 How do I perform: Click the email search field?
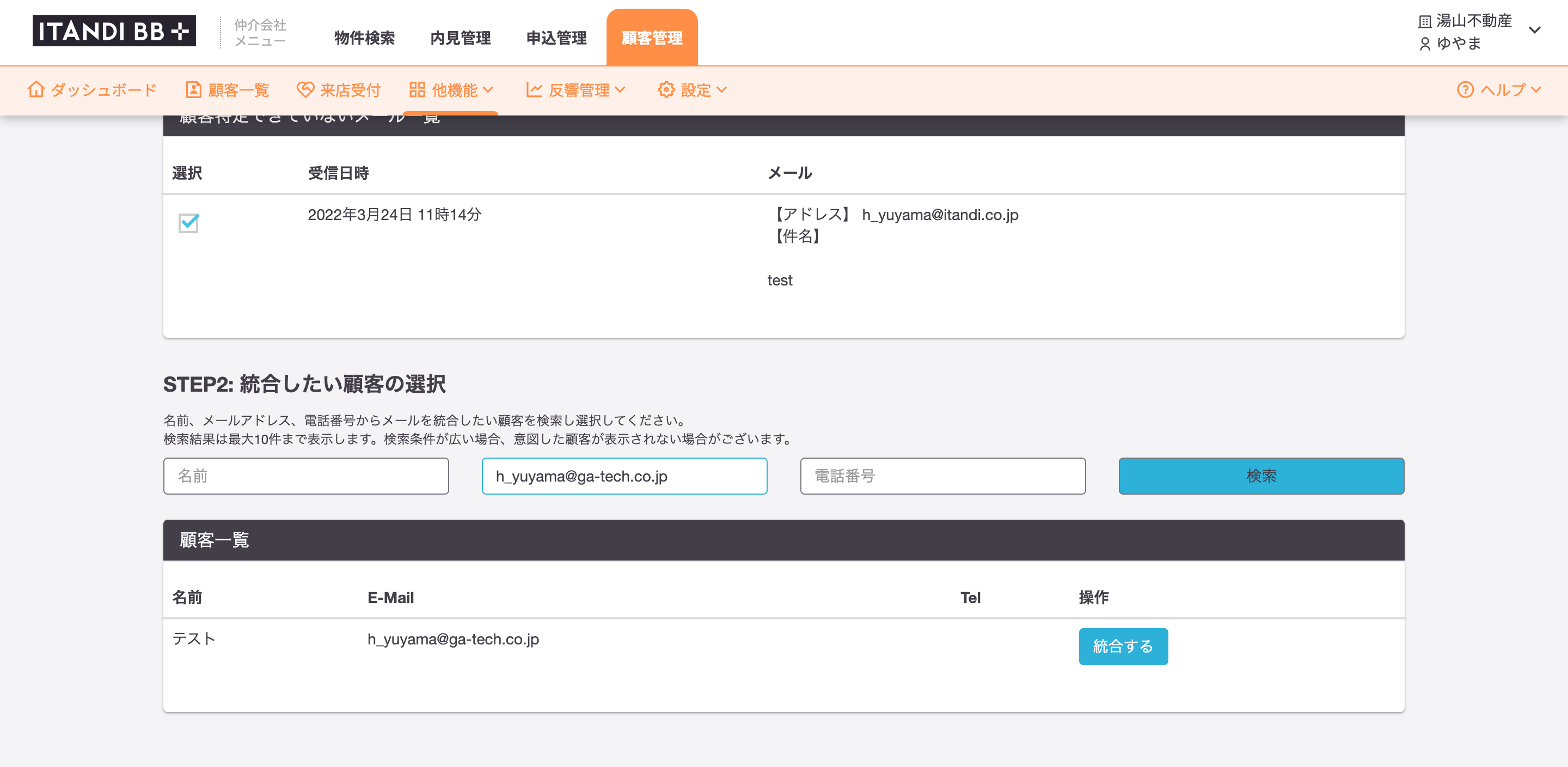pos(624,476)
